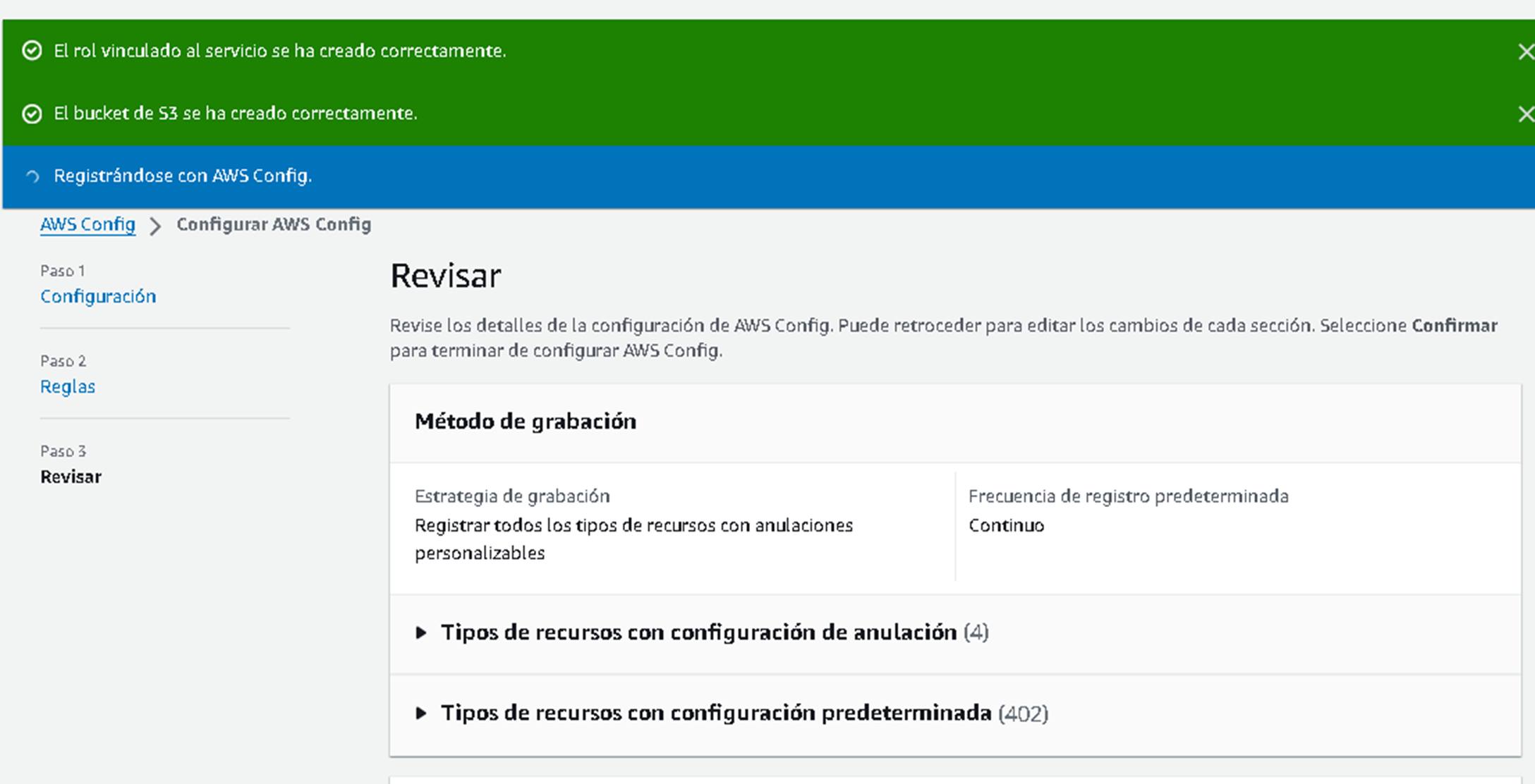Click the Revisar page heading
Viewport: 1535px width, 784px height.
click(x=446, y=276)
